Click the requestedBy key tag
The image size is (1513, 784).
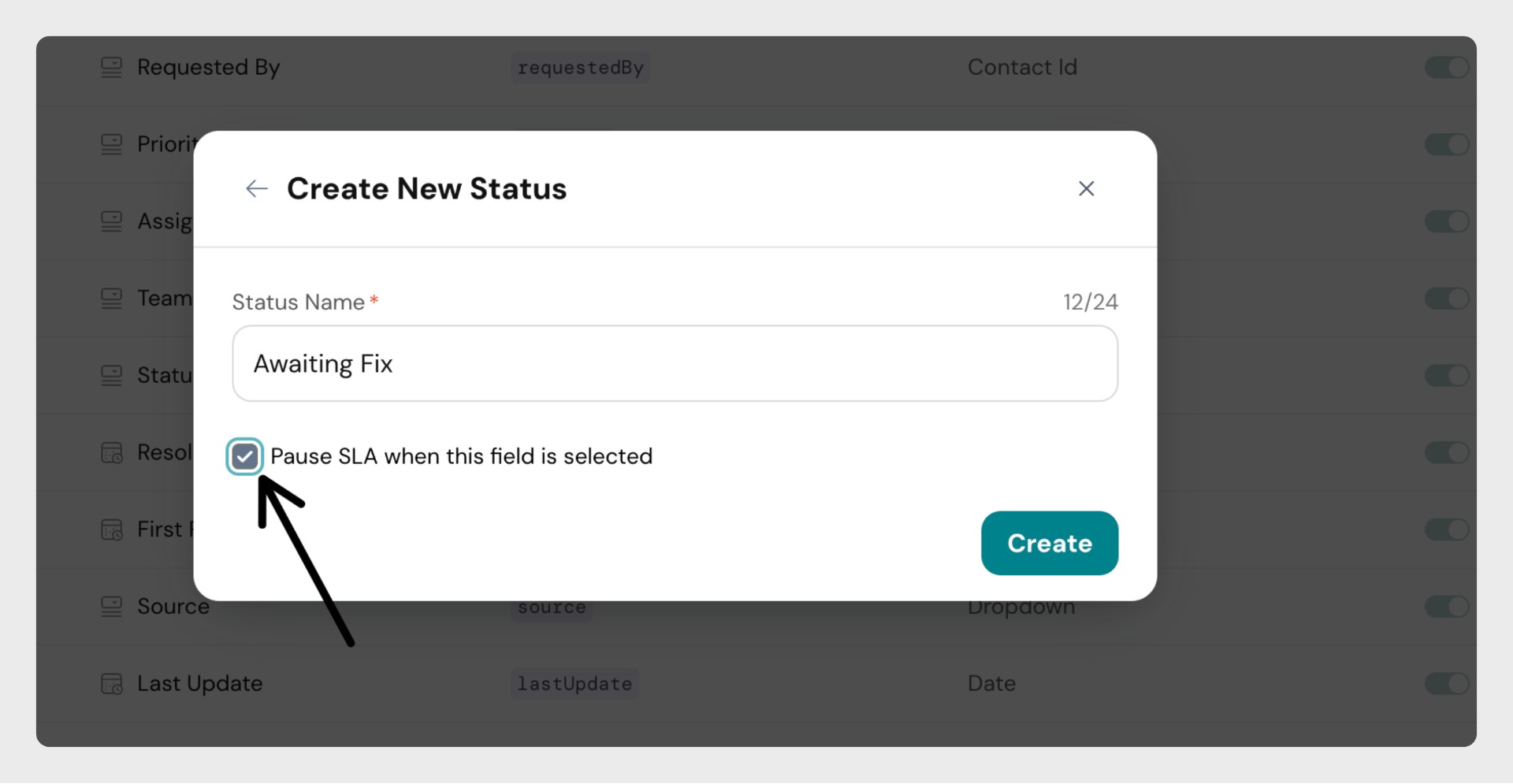580,69
